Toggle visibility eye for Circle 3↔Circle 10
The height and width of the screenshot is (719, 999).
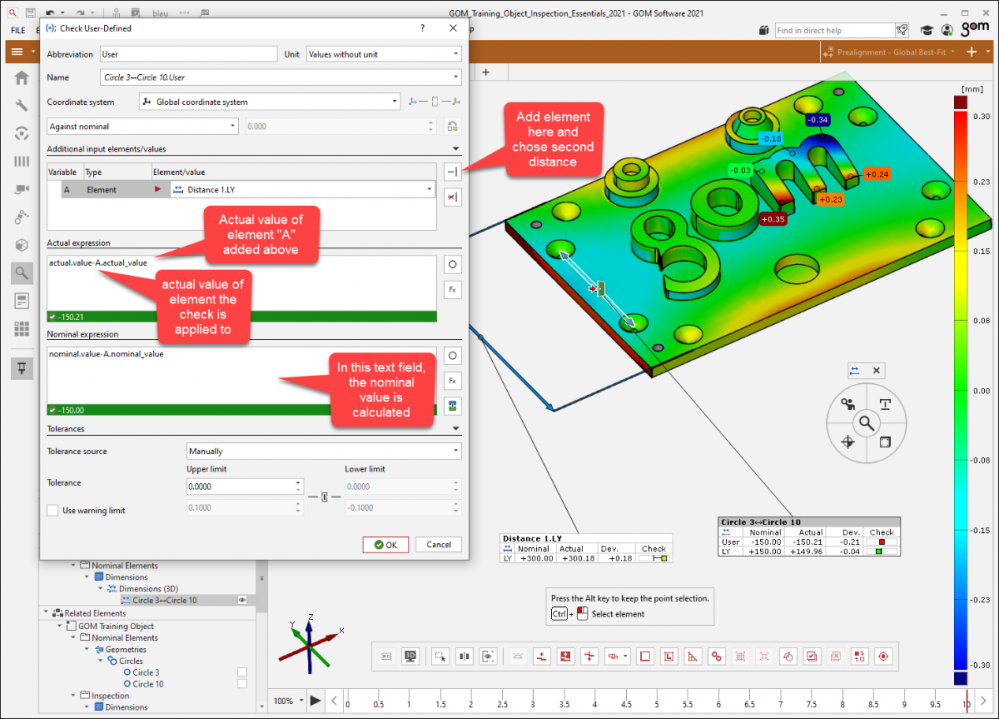click(242, 600)
